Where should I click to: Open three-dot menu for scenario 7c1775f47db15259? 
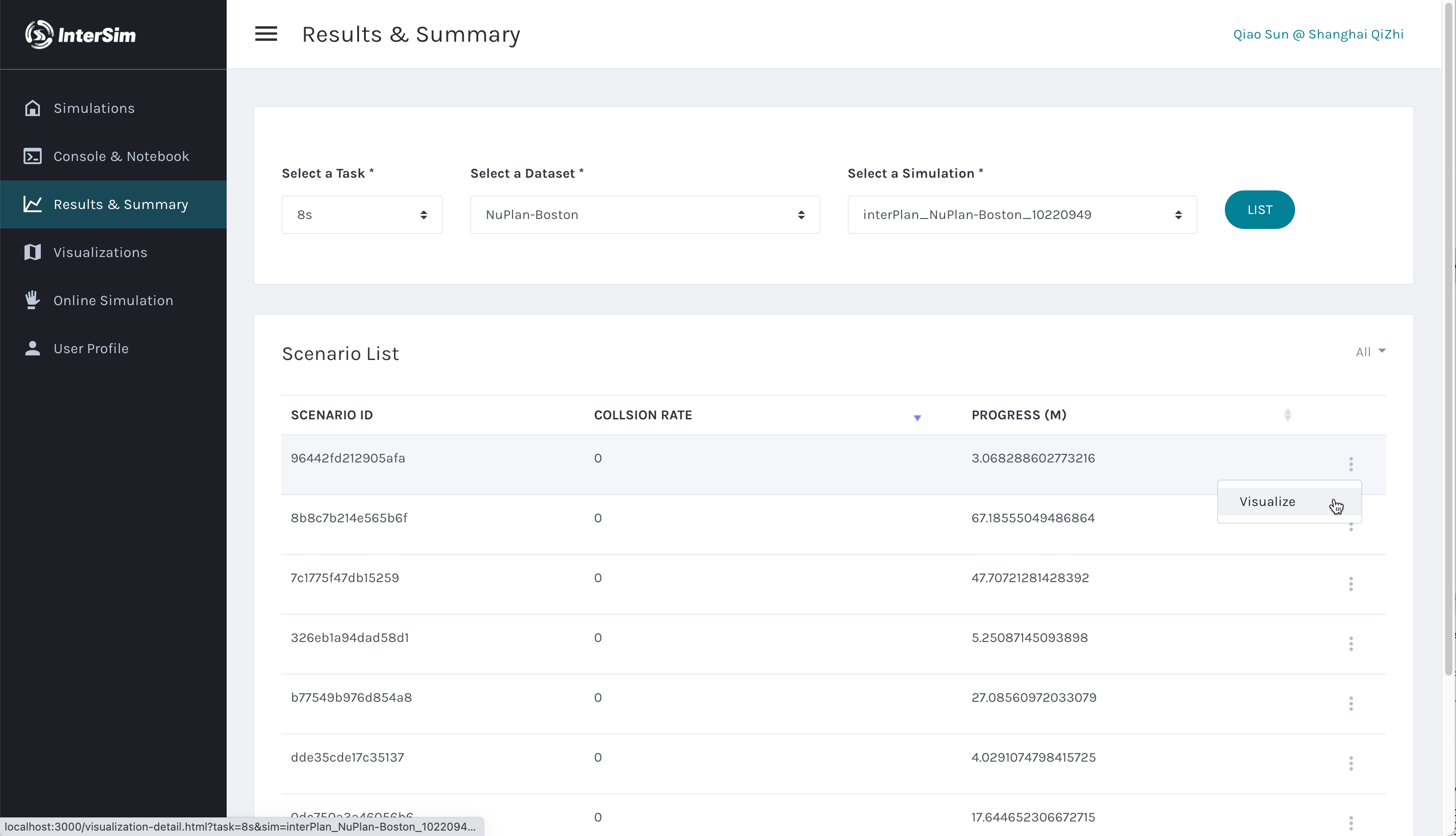(1350, 583)
